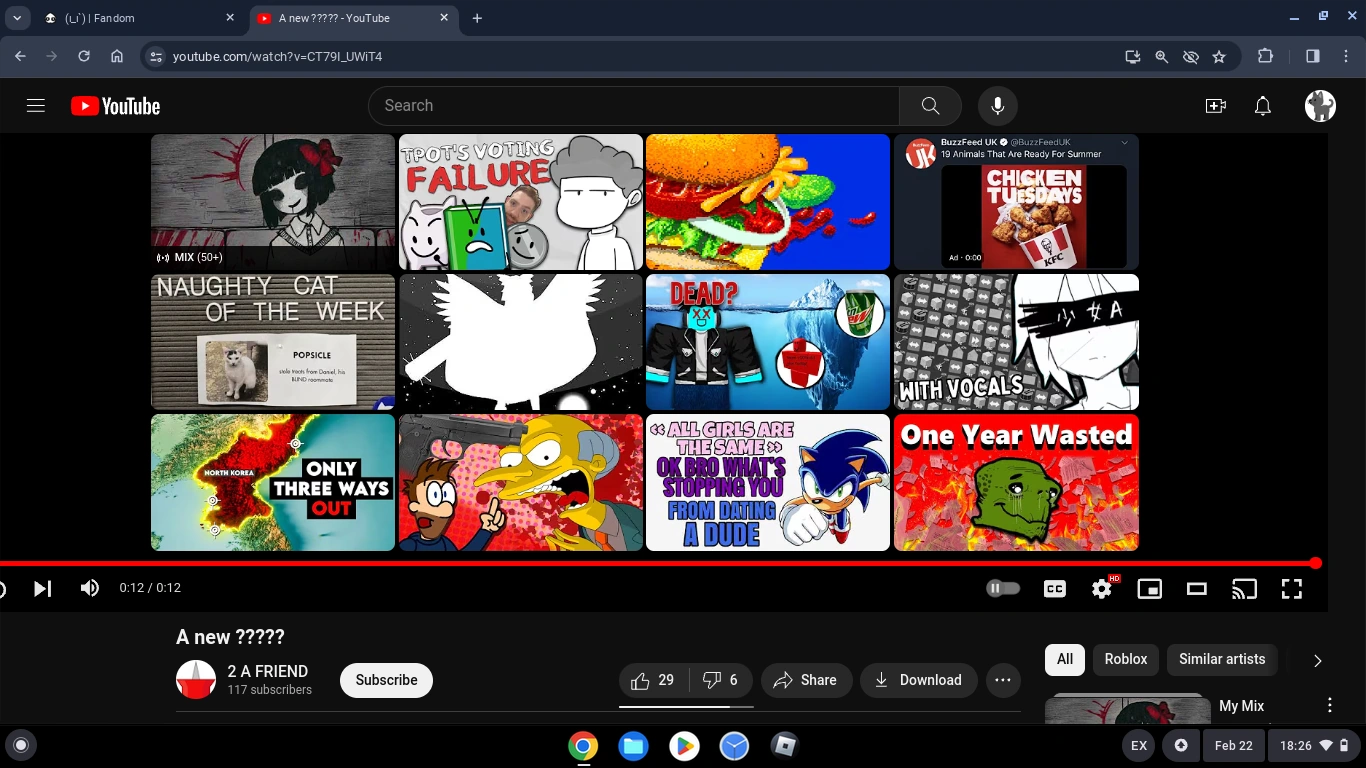1366x768 pixels.
Task: Open YouTube notifications bell
Action: 1262,105
